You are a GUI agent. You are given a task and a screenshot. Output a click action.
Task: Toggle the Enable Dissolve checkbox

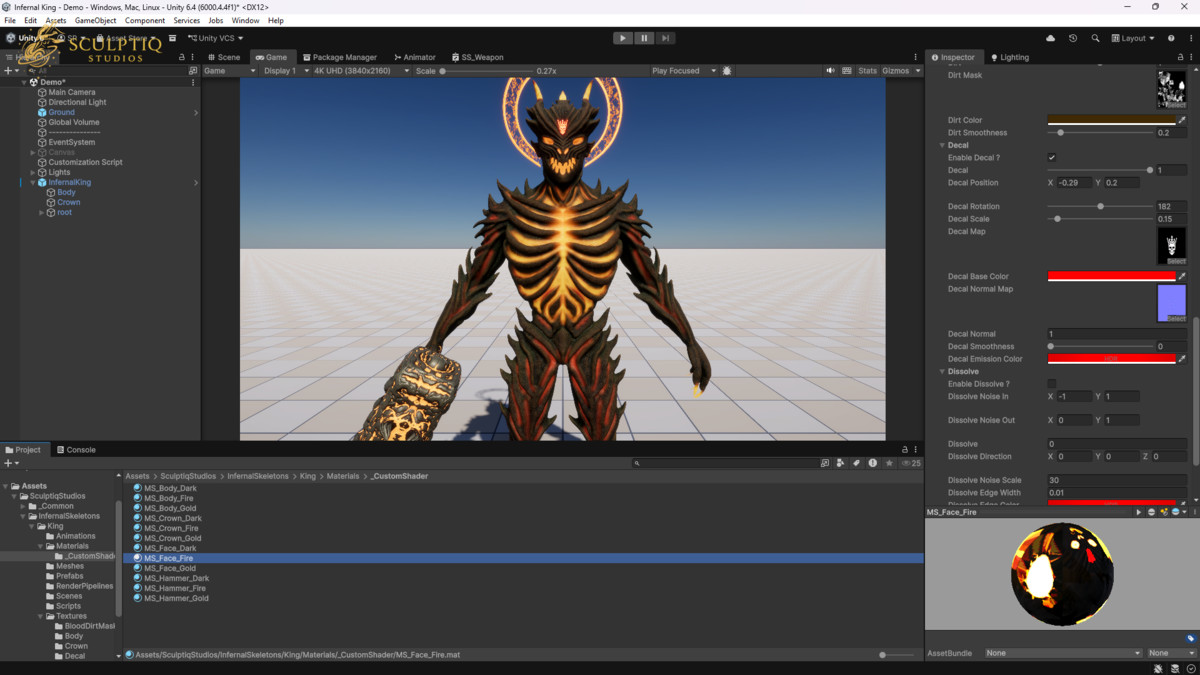coord(1051,384)
